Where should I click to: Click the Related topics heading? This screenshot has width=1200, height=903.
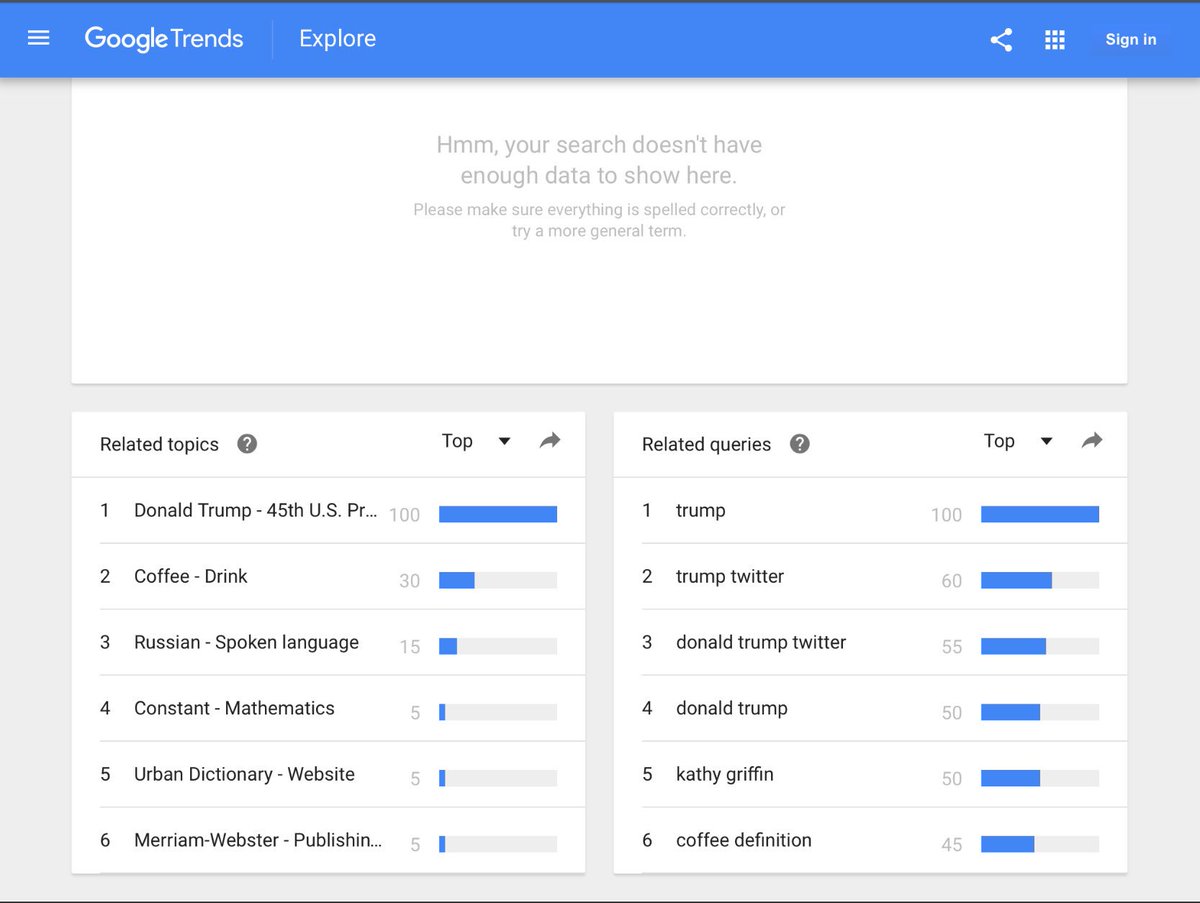pyautogui.click(x=159, y=444)
